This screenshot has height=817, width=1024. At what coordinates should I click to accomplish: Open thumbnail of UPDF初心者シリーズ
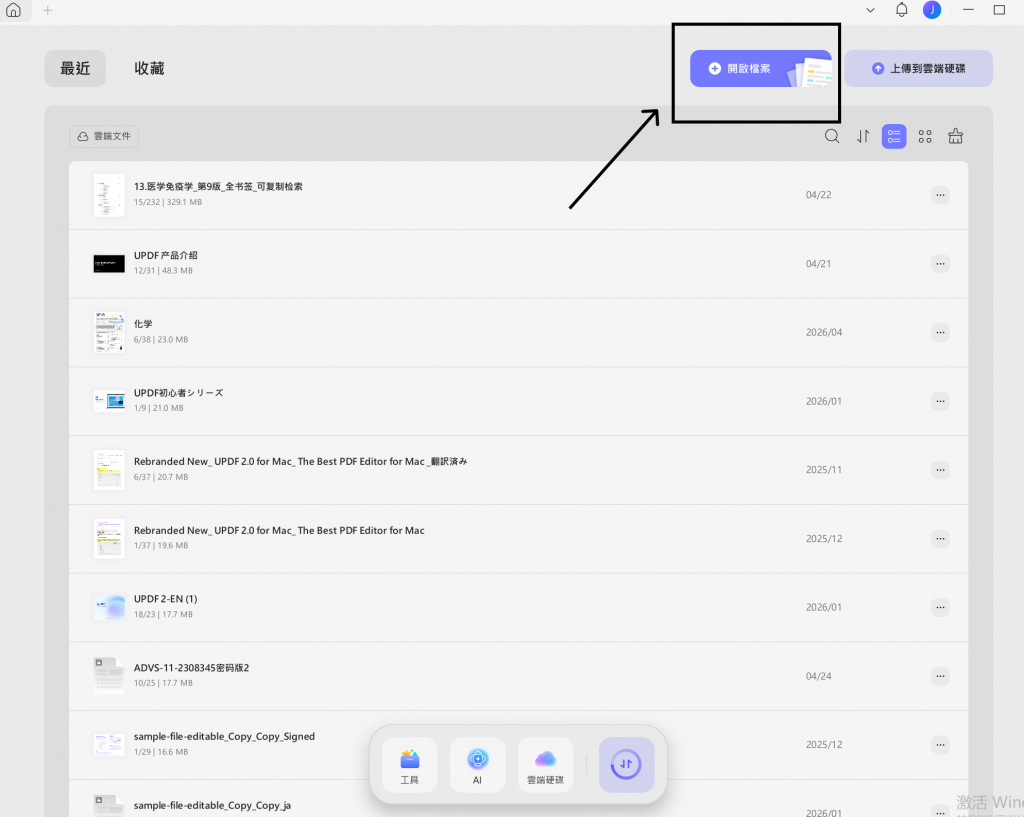(109, 401)
